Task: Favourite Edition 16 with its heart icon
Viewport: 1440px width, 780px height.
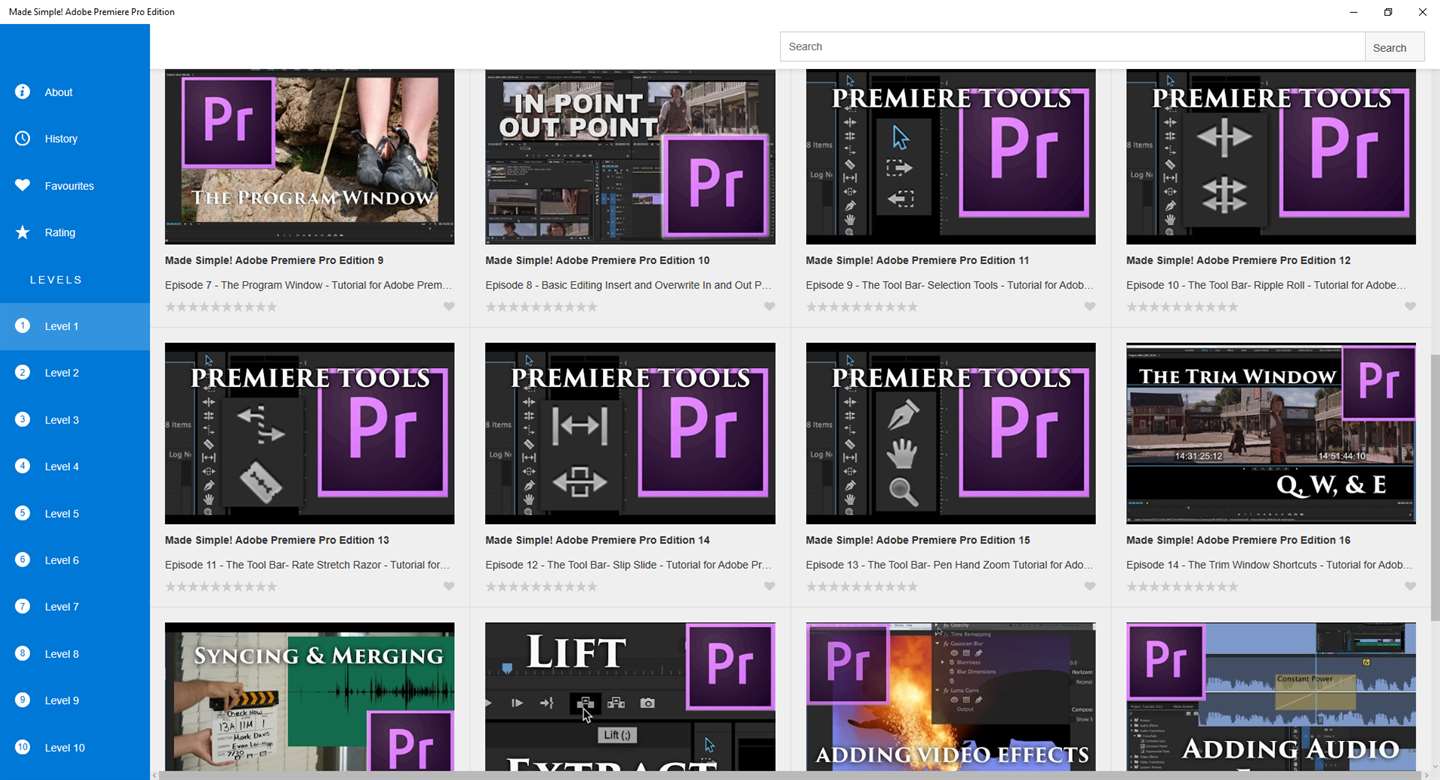Action: tap(1410, 587)
